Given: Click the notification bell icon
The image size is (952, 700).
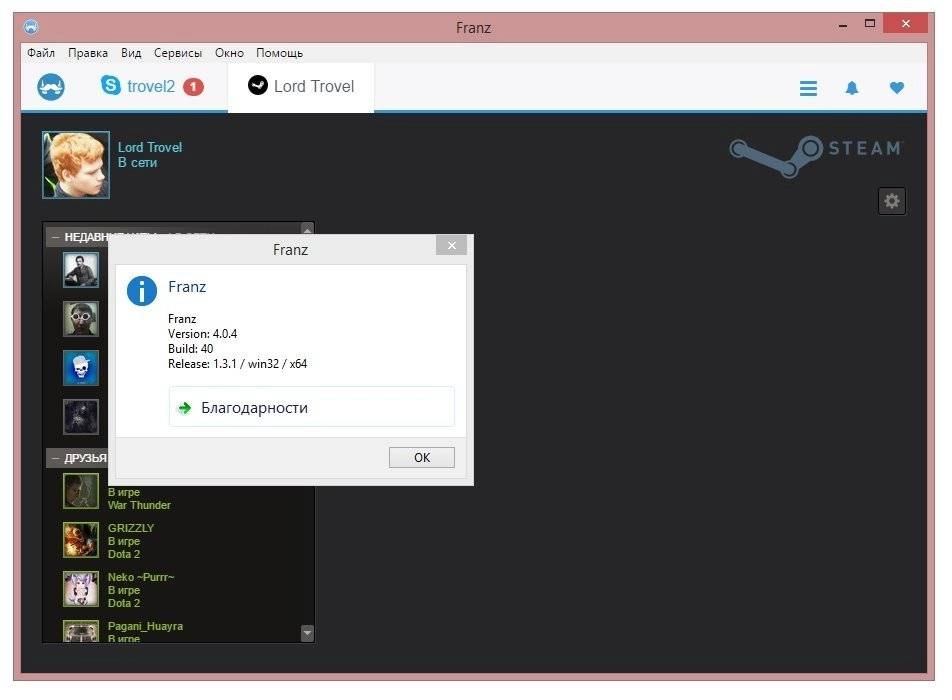Looking at the screenshot, I should pos(852,89).
